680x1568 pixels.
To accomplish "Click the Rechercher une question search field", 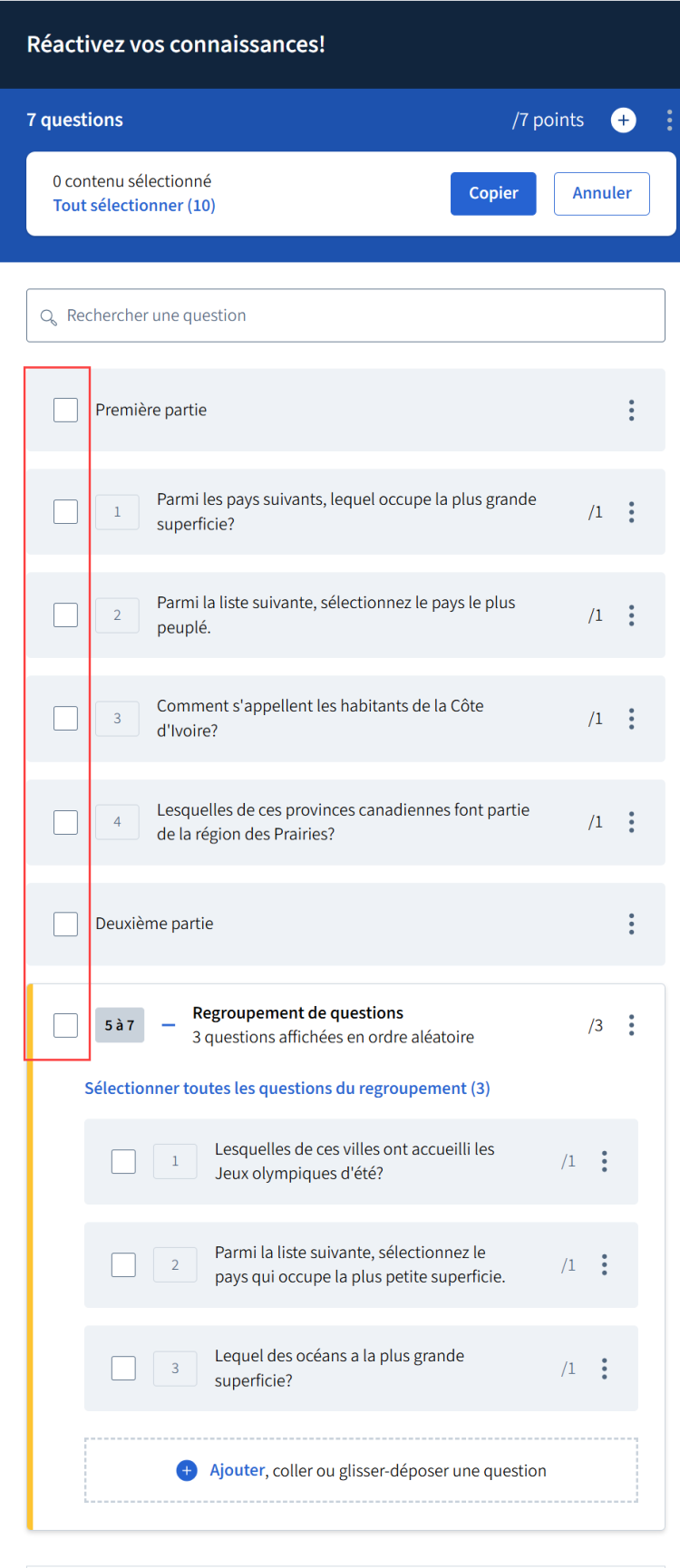I will coord(345,315).
